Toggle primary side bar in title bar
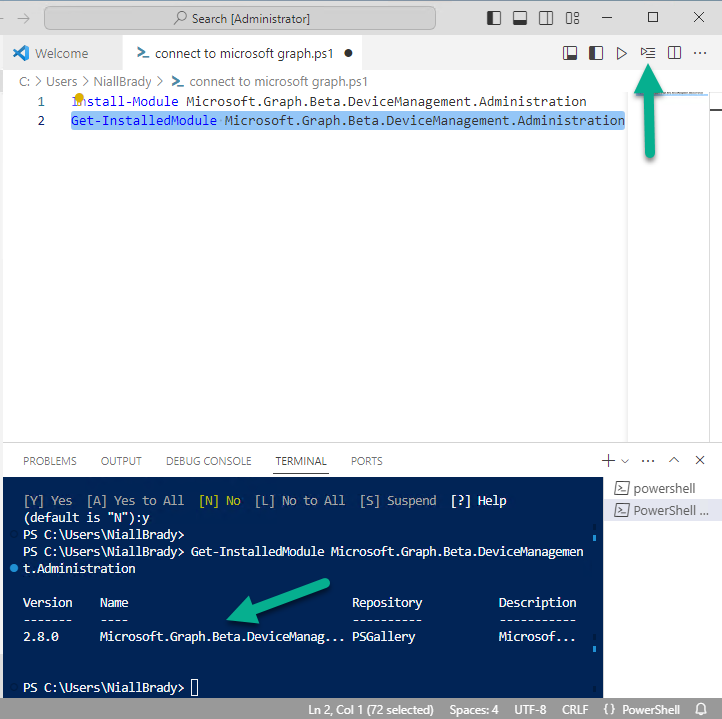 pyautogui.click(x=494, y=18)
